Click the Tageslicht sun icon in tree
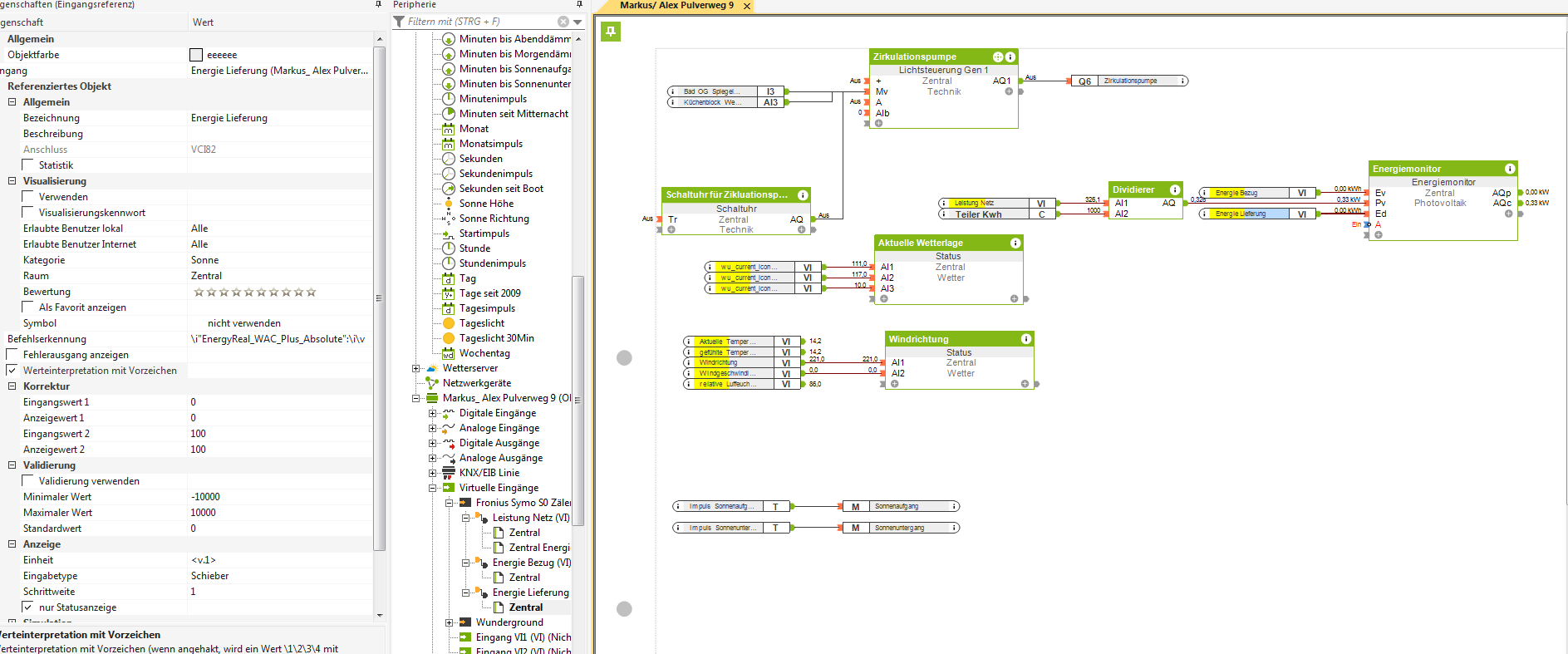Screen dimensions: 1568x654 [449, 323]
